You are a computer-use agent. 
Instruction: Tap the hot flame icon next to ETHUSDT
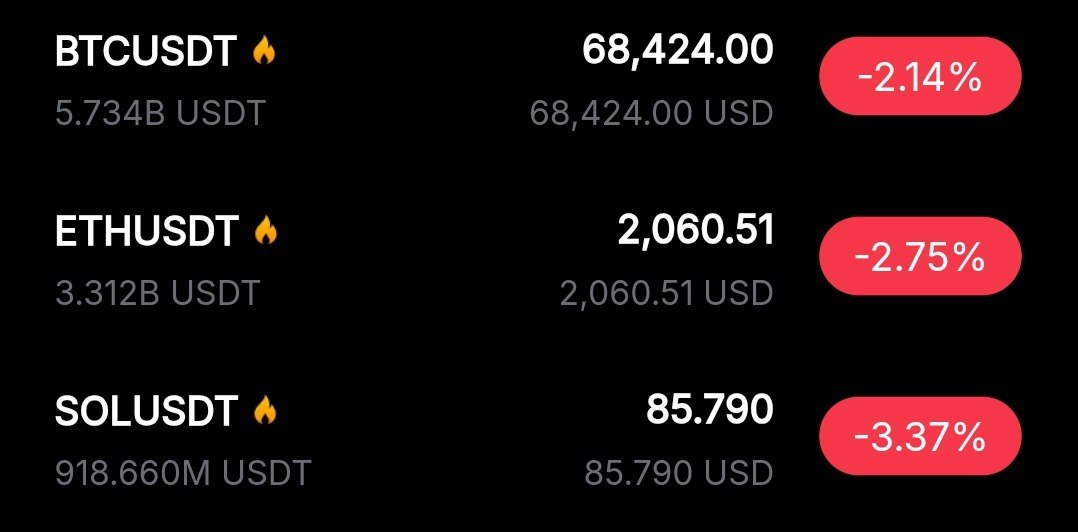coord(265,232)
